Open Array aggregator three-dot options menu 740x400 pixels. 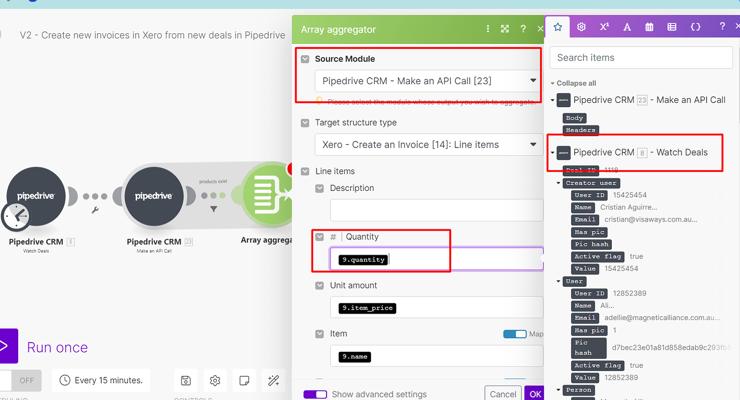pyautogui.click(x=488, y=29)
